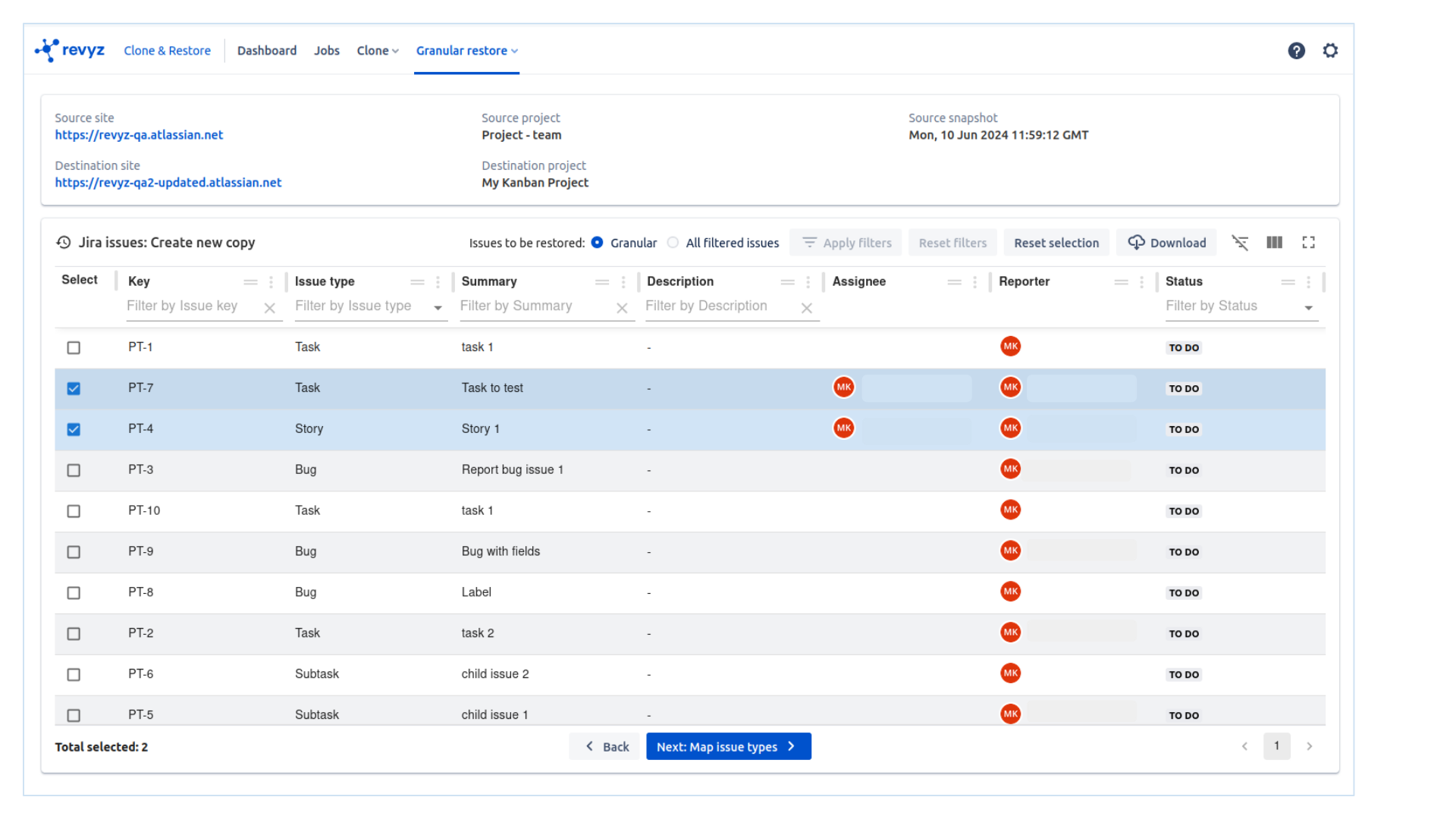Check the PT-9 row checkbox
Screen dimensions: 1456x819
[x=74, y=552]
